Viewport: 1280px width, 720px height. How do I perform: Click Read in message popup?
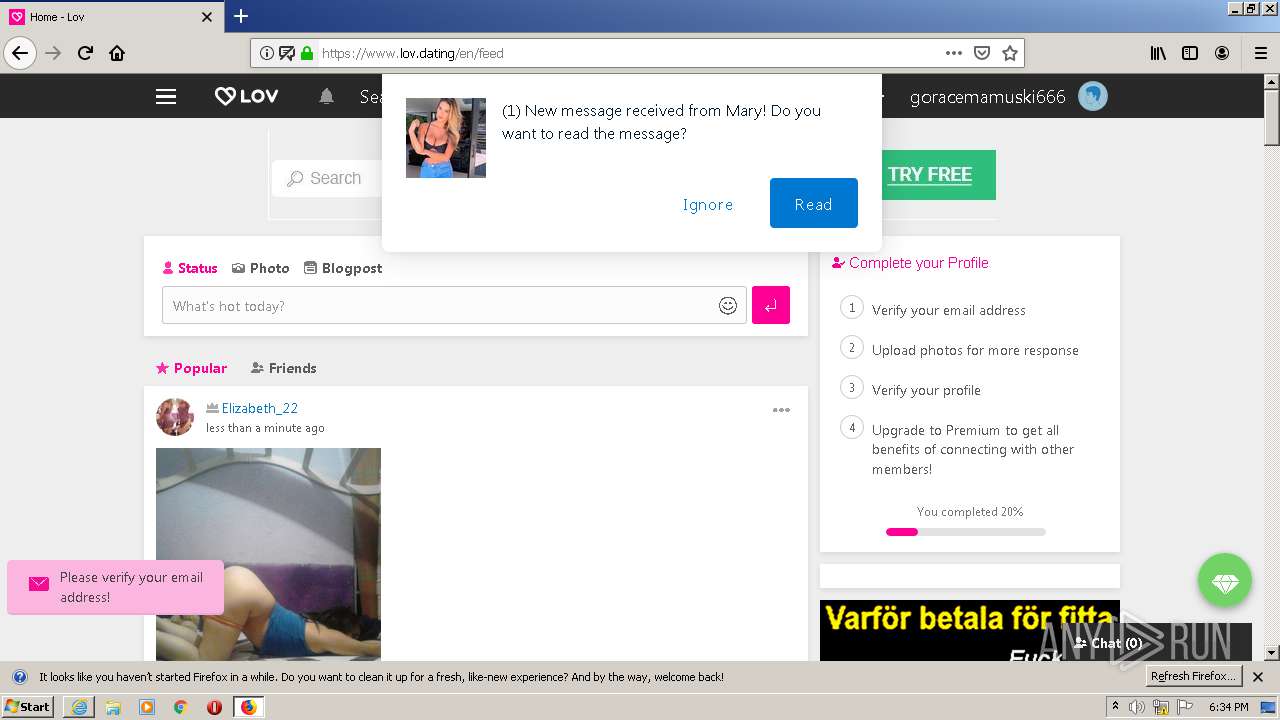coord(813,203)
